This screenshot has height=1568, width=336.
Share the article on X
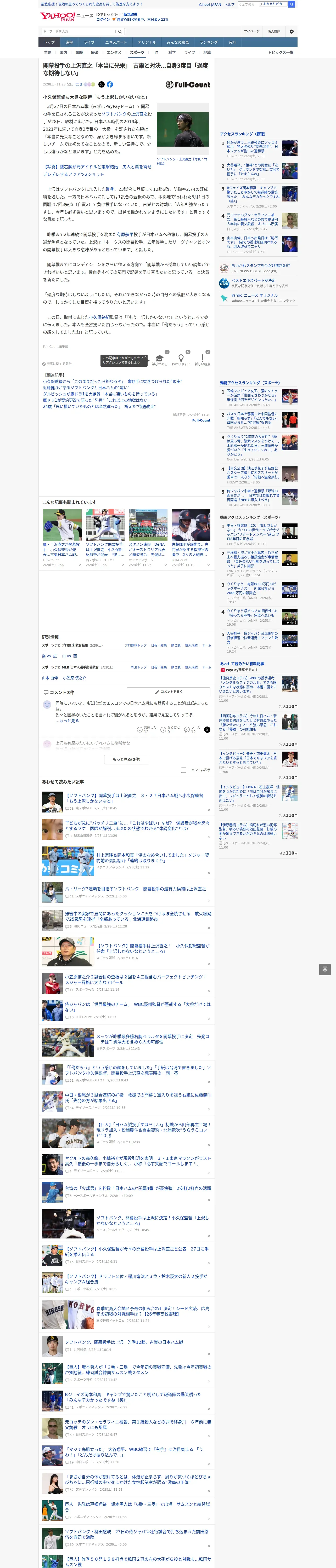pos(102,85)
